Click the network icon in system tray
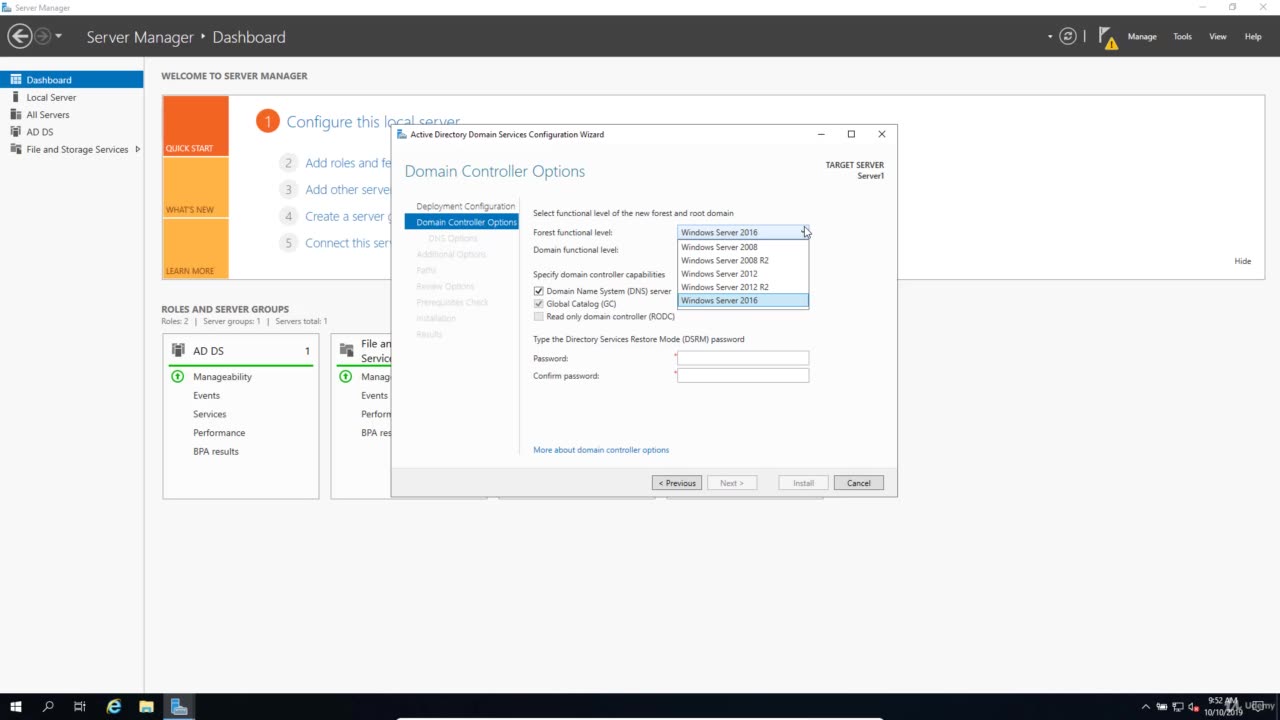This screenshot has width=1280, height=720. point(1177,707)
